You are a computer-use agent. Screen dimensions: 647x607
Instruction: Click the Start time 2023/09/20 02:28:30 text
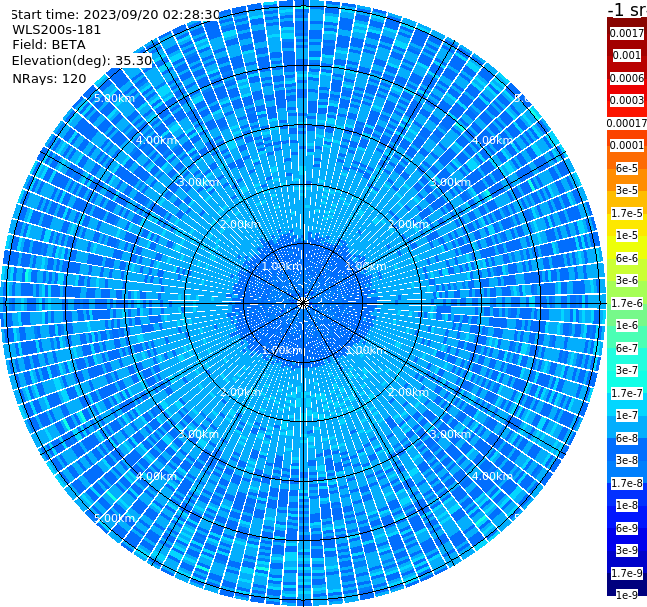point(116,15)
